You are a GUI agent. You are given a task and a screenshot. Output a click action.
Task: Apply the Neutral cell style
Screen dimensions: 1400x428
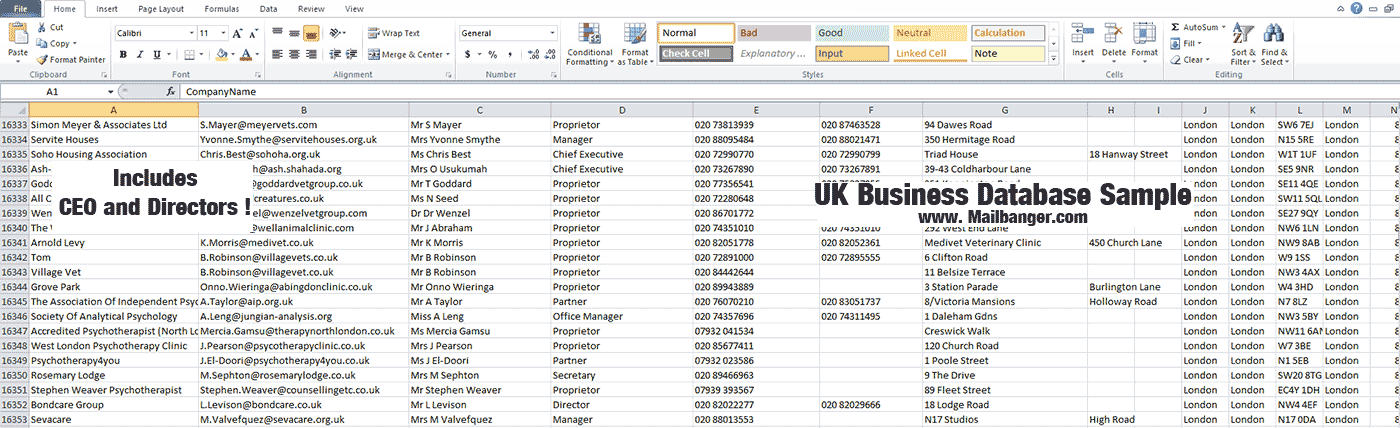pos(929,33)
